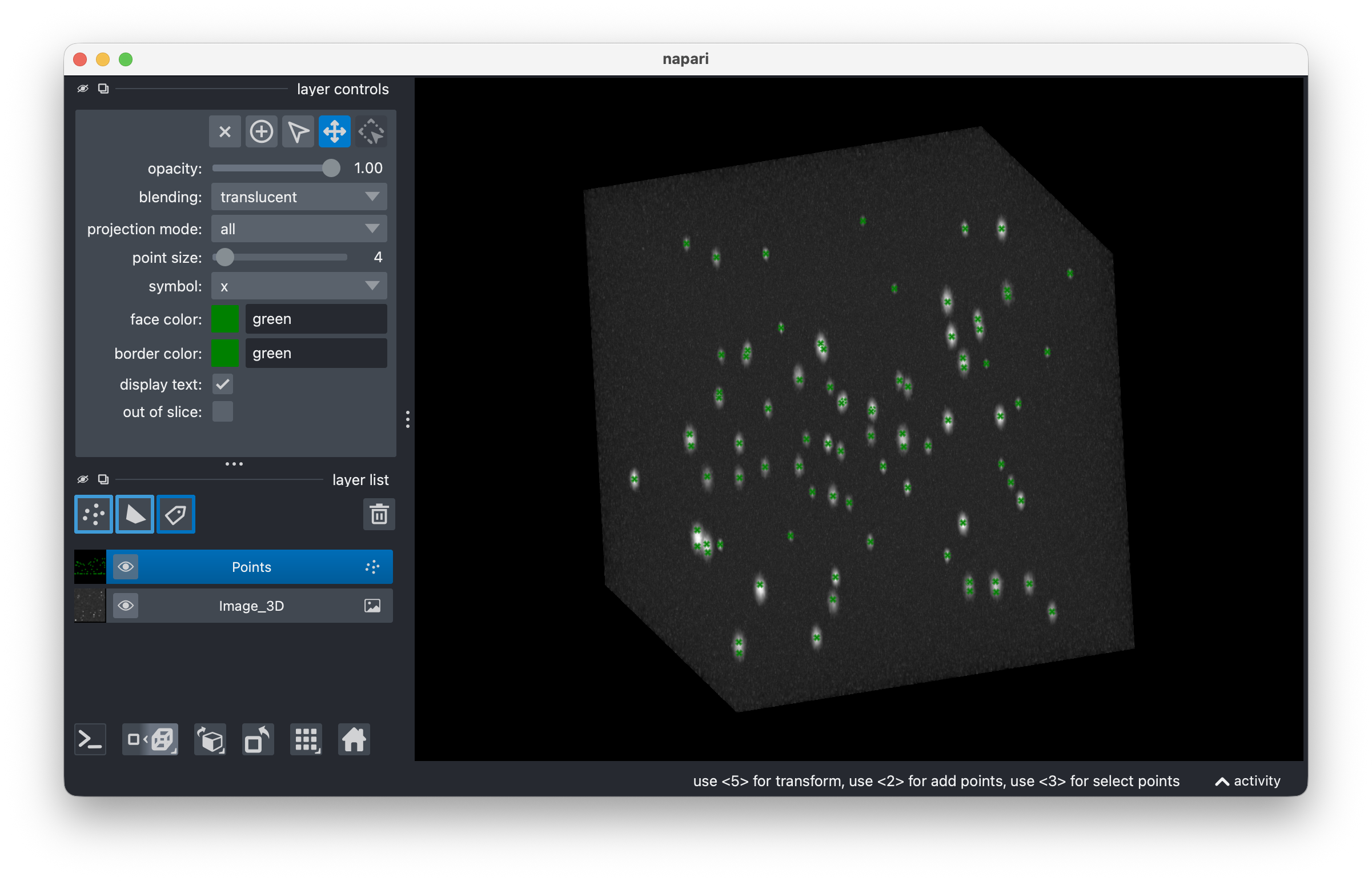
Task: Toggle visibility of Image_3D layer
Action: pyautogui.click(x=126, y=606)
